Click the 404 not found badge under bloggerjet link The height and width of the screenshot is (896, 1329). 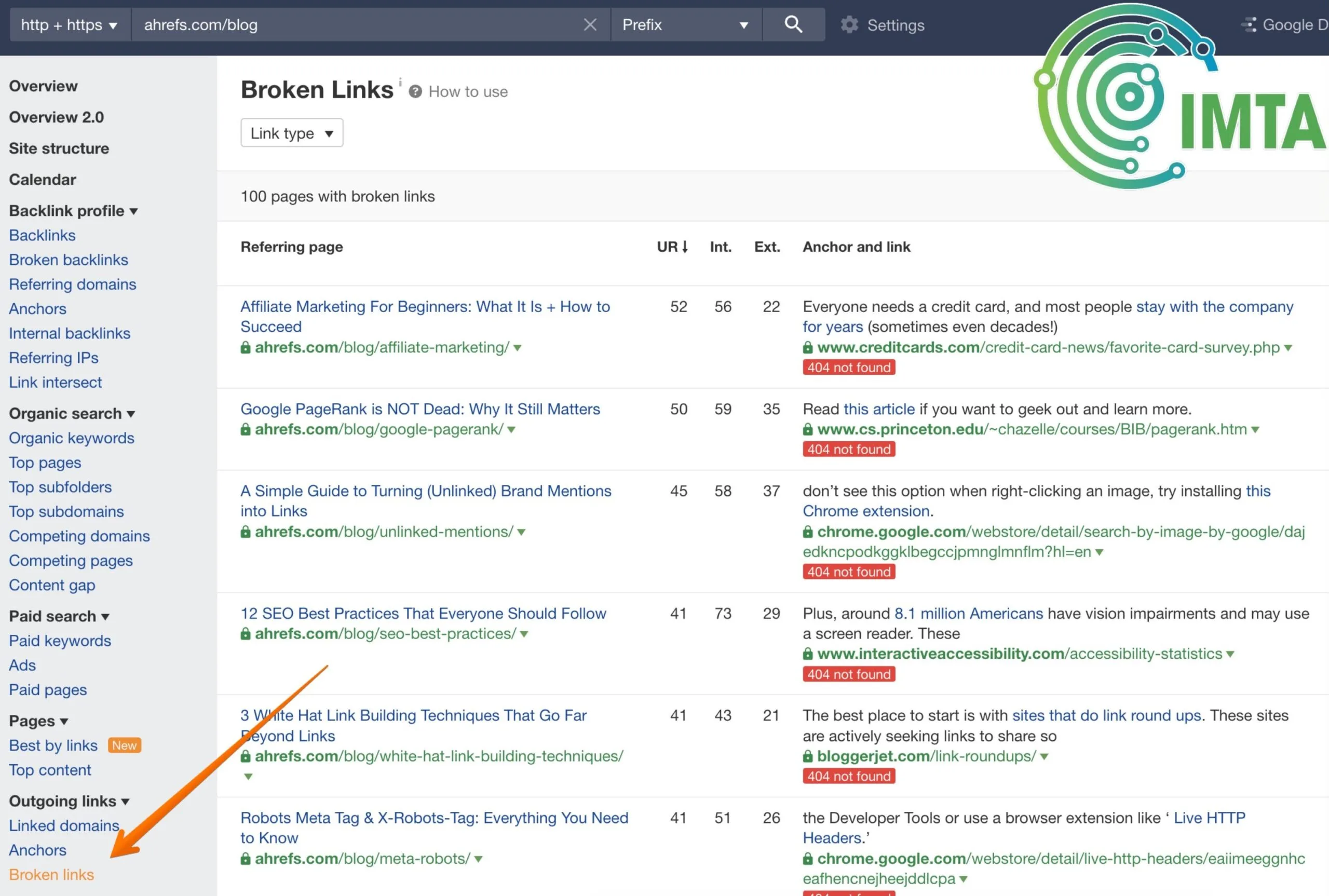click(848, 776)
